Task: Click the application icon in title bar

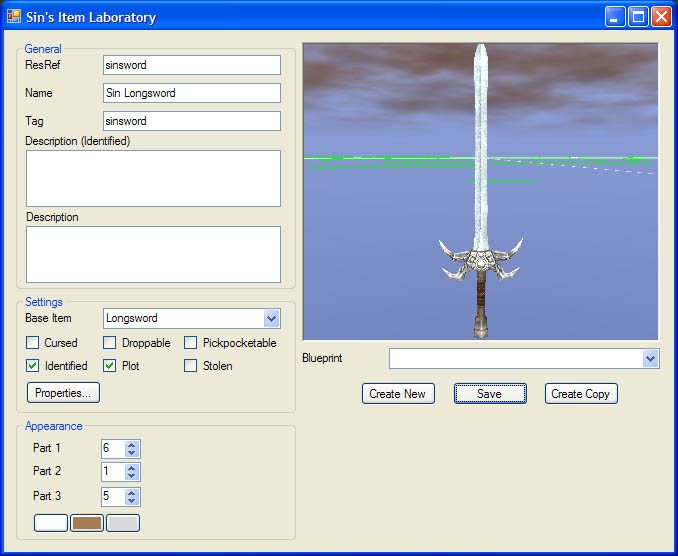Action: (x=14, y=17)
